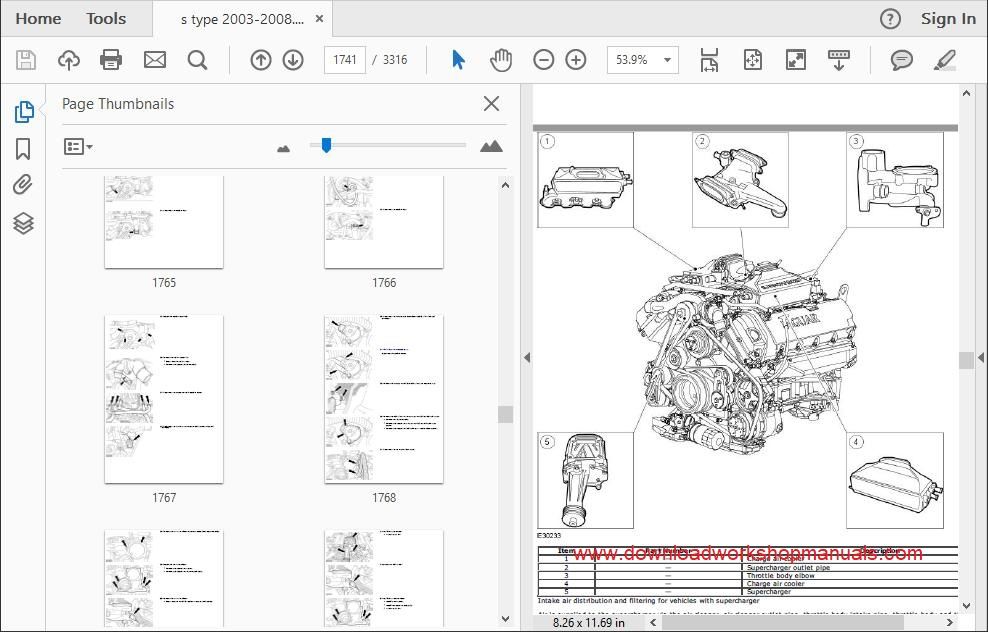Viewport: 988px width, 632px height.
Task: Enlarge thumbnail size large mountain icon
Action: tap(491, 146)
